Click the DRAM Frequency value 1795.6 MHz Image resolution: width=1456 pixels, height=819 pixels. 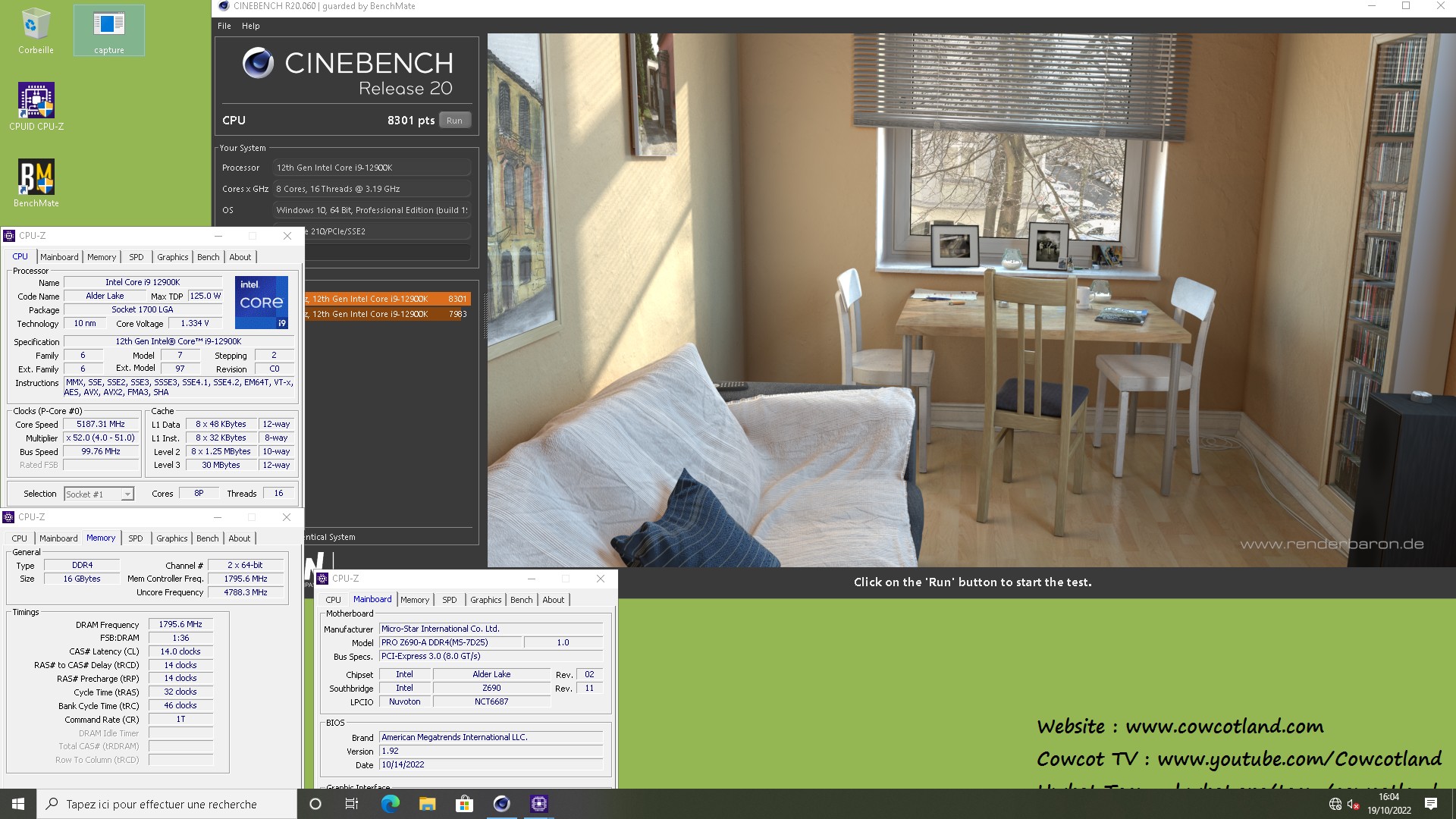180,625
